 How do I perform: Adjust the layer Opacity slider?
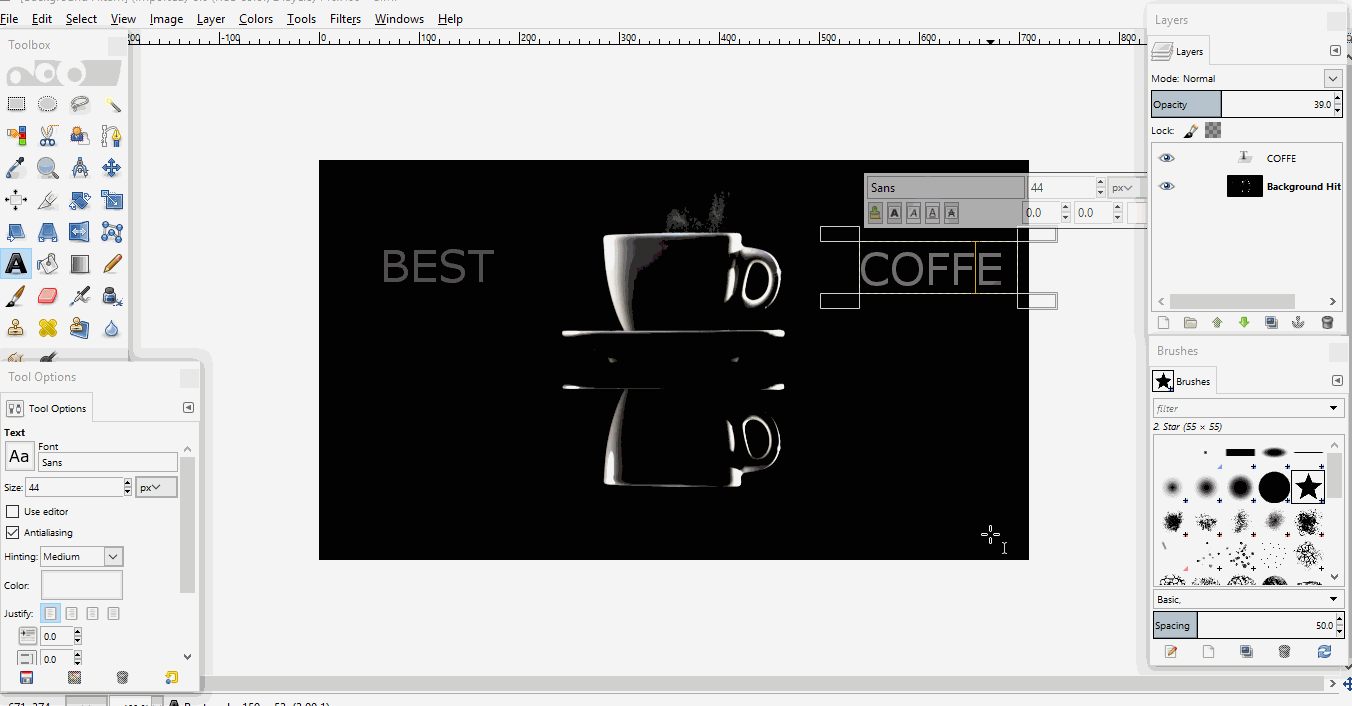1242,104
